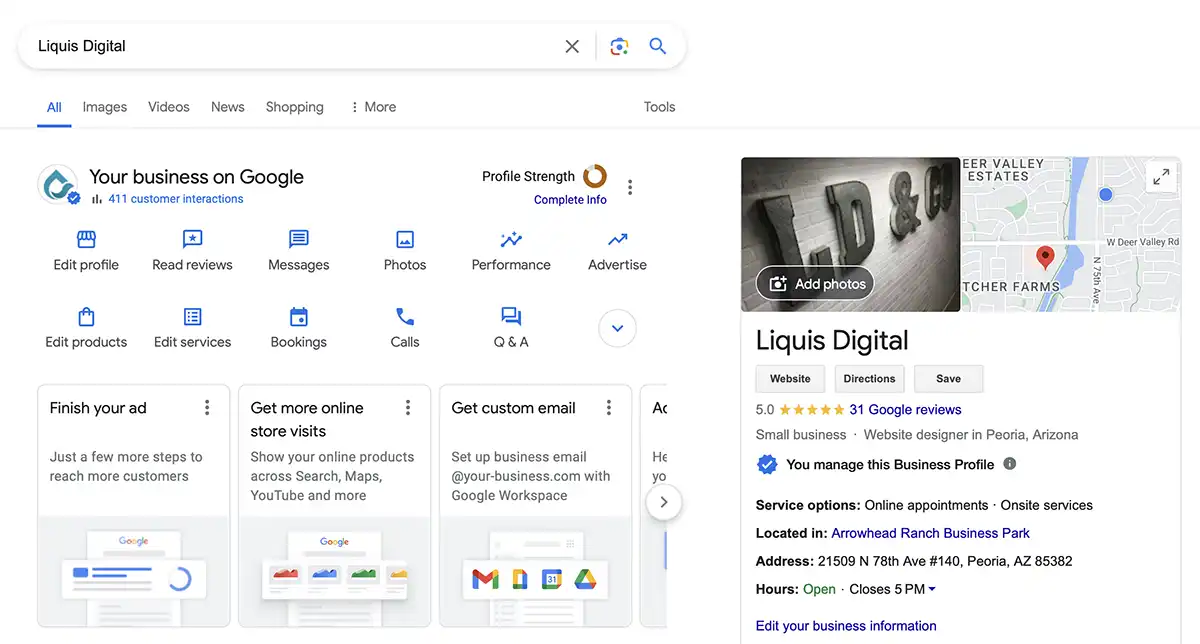Expand more business profile actions chevron
Viewport: 1200px width, 644px height.
click(x=617, y=328)
